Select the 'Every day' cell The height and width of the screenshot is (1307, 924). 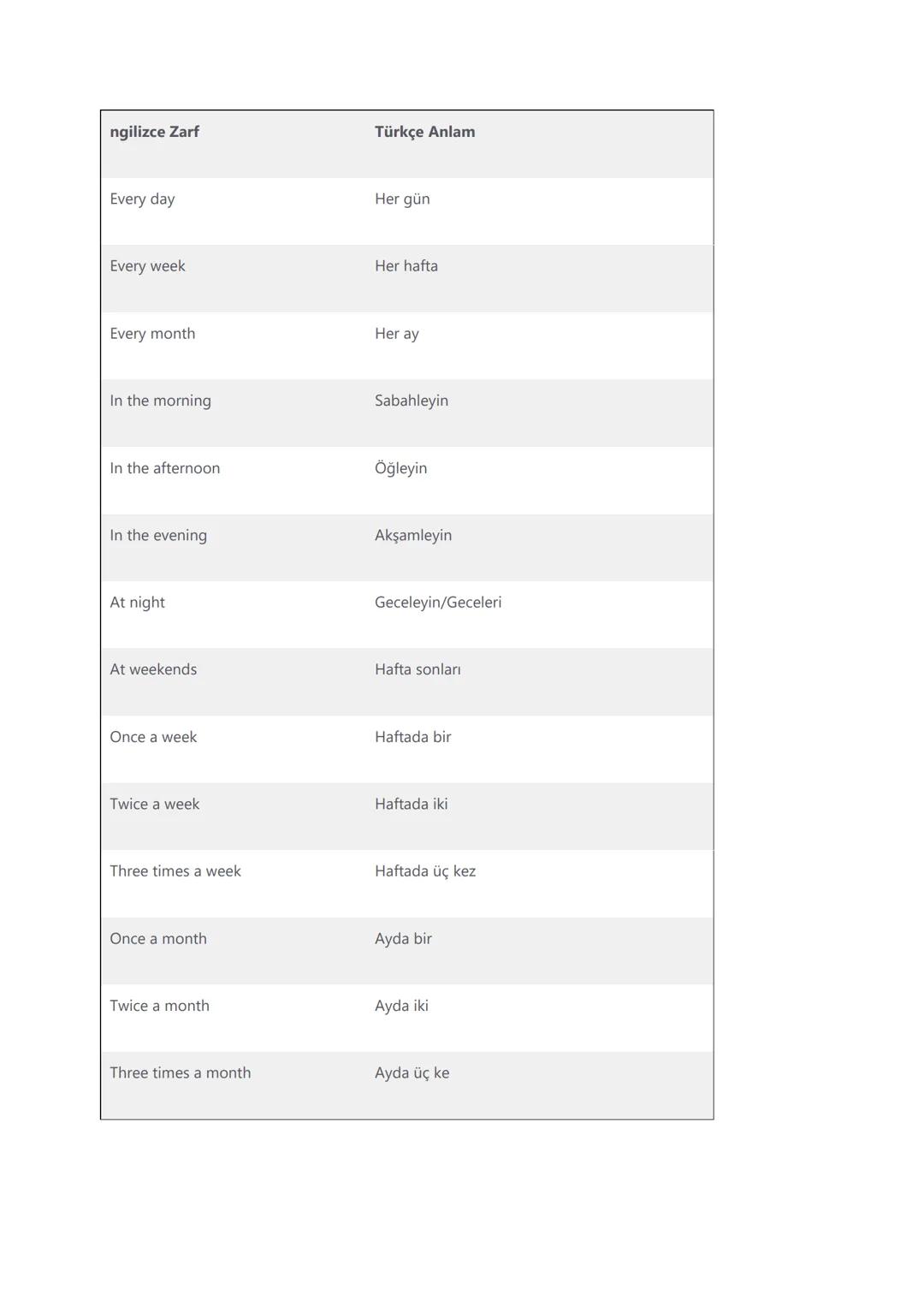pos(142,199)
